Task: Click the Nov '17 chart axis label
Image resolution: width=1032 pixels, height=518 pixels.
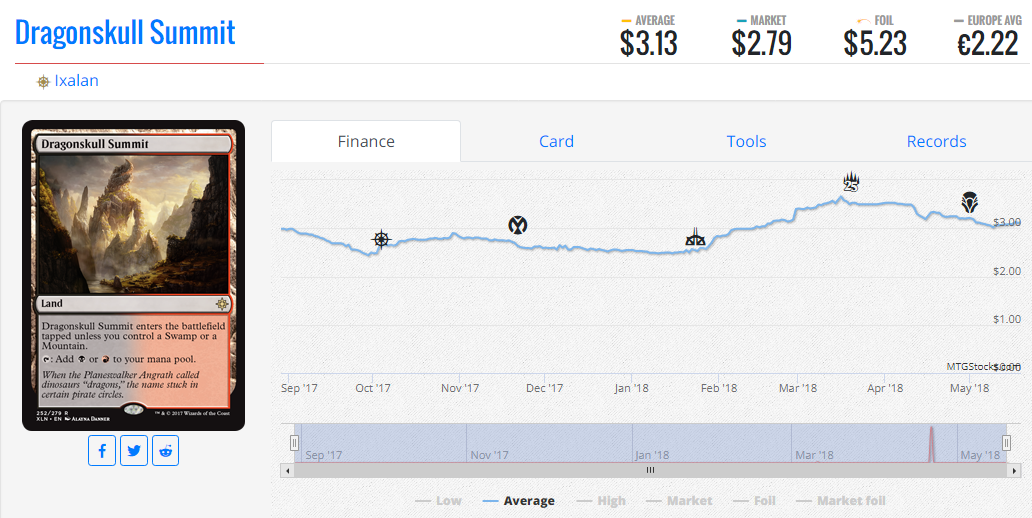Action: pyautogui.click(x=460, y=388)
